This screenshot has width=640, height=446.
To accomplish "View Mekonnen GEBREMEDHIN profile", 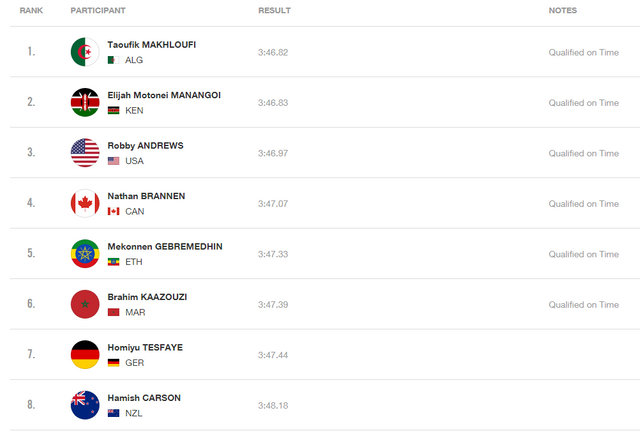I will point(165,247).
